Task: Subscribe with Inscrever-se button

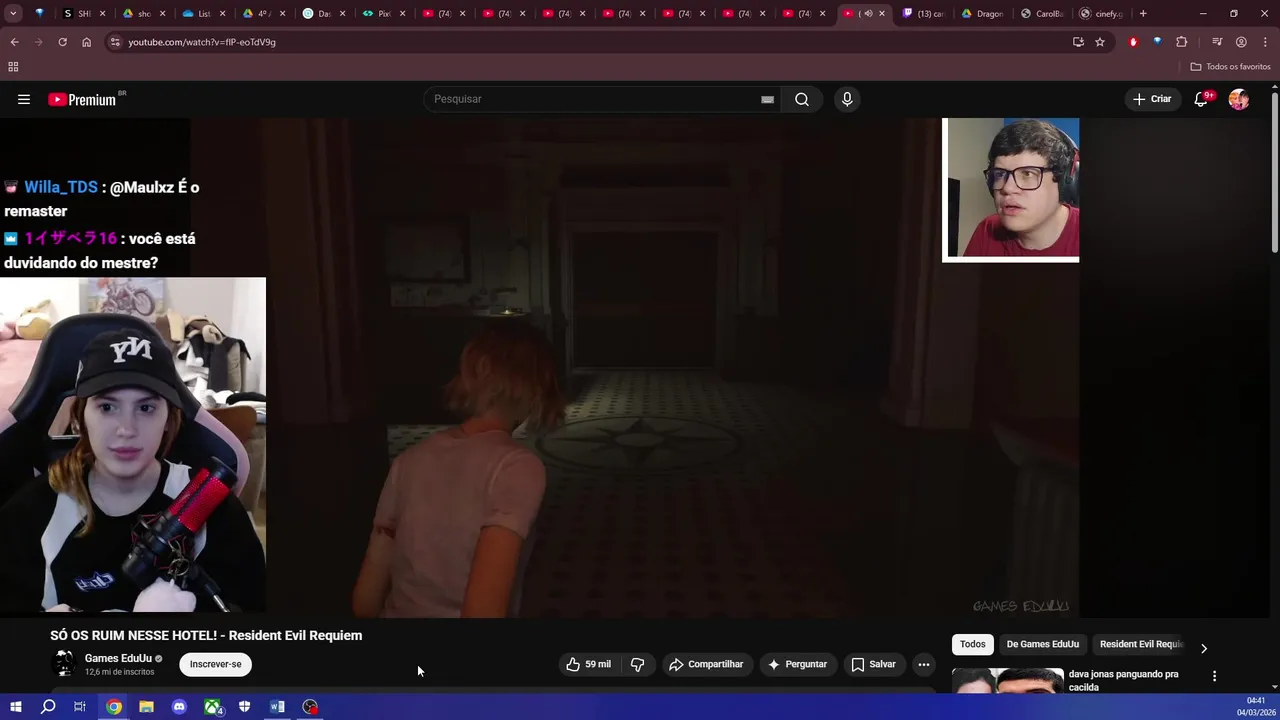Action: (x=215, y=664)
